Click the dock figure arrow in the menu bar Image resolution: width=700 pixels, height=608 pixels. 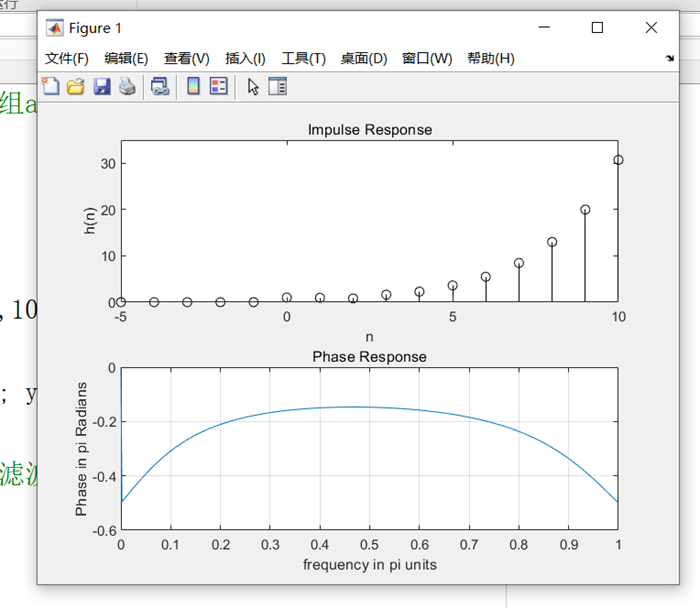coord(670,58)
